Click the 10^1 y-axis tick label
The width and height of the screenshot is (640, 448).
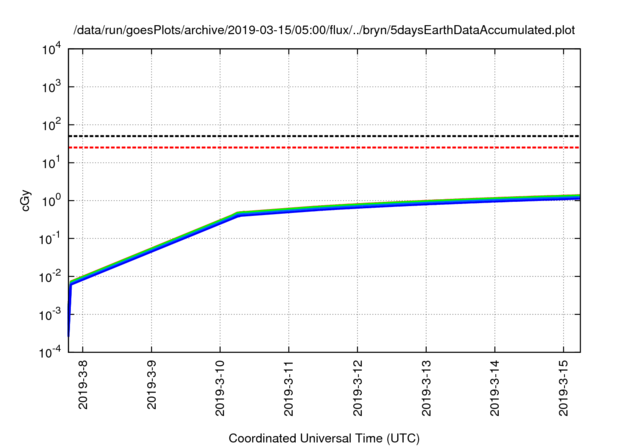[51, 163]
